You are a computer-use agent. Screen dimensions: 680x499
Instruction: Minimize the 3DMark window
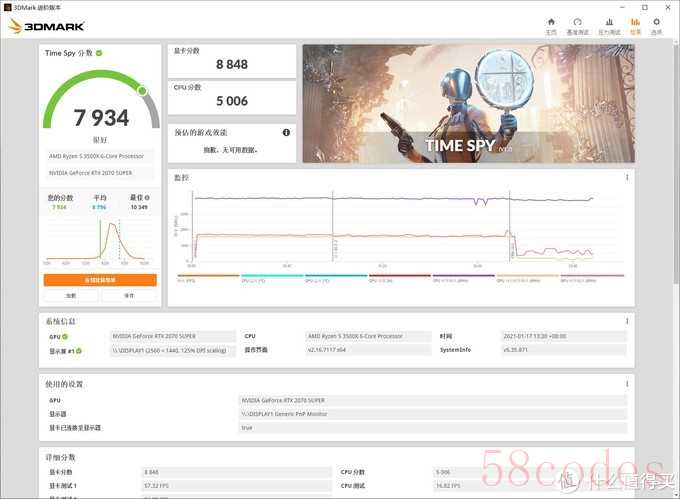pos(622,7)
